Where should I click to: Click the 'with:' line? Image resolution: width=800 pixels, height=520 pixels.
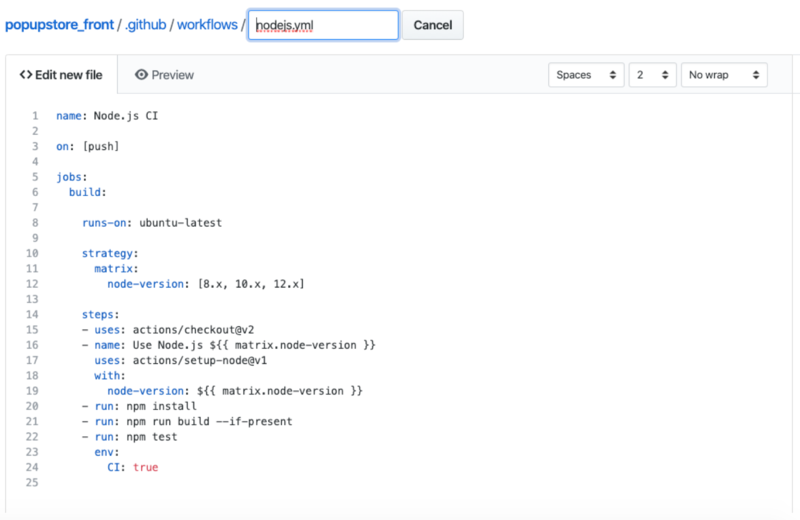[110, 376]
